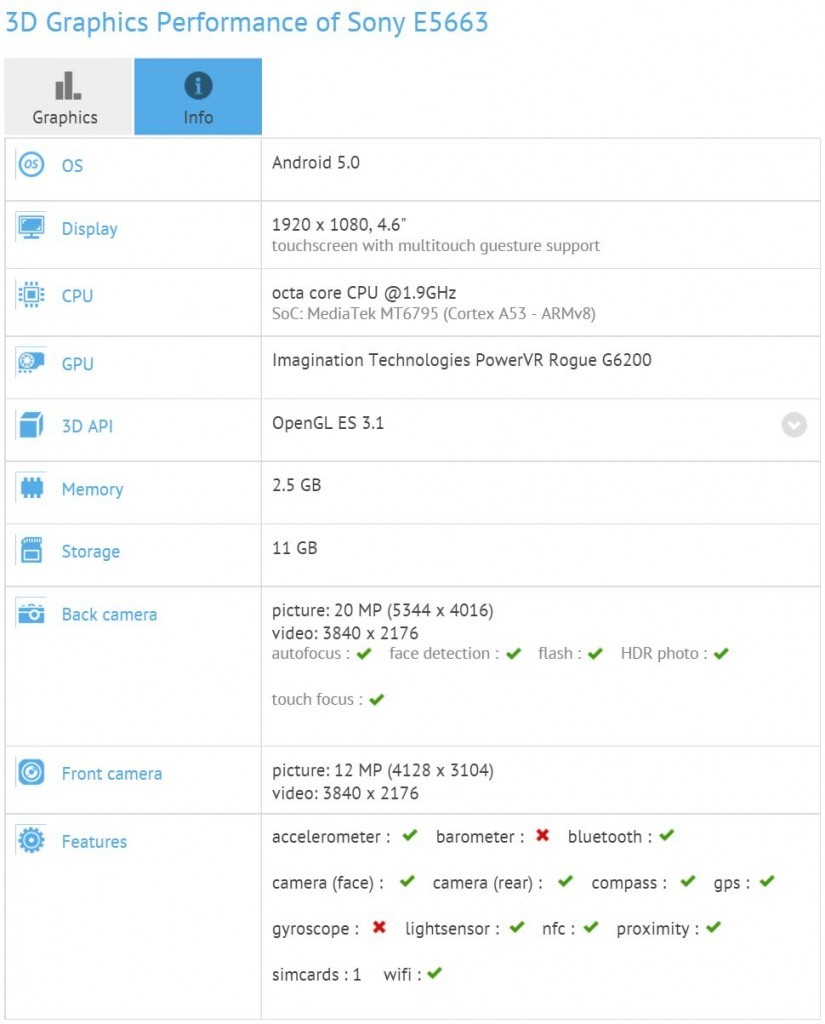Click the Display monitor icon
The height and width of the screenshot is (1024, 825).
(31, 228)
